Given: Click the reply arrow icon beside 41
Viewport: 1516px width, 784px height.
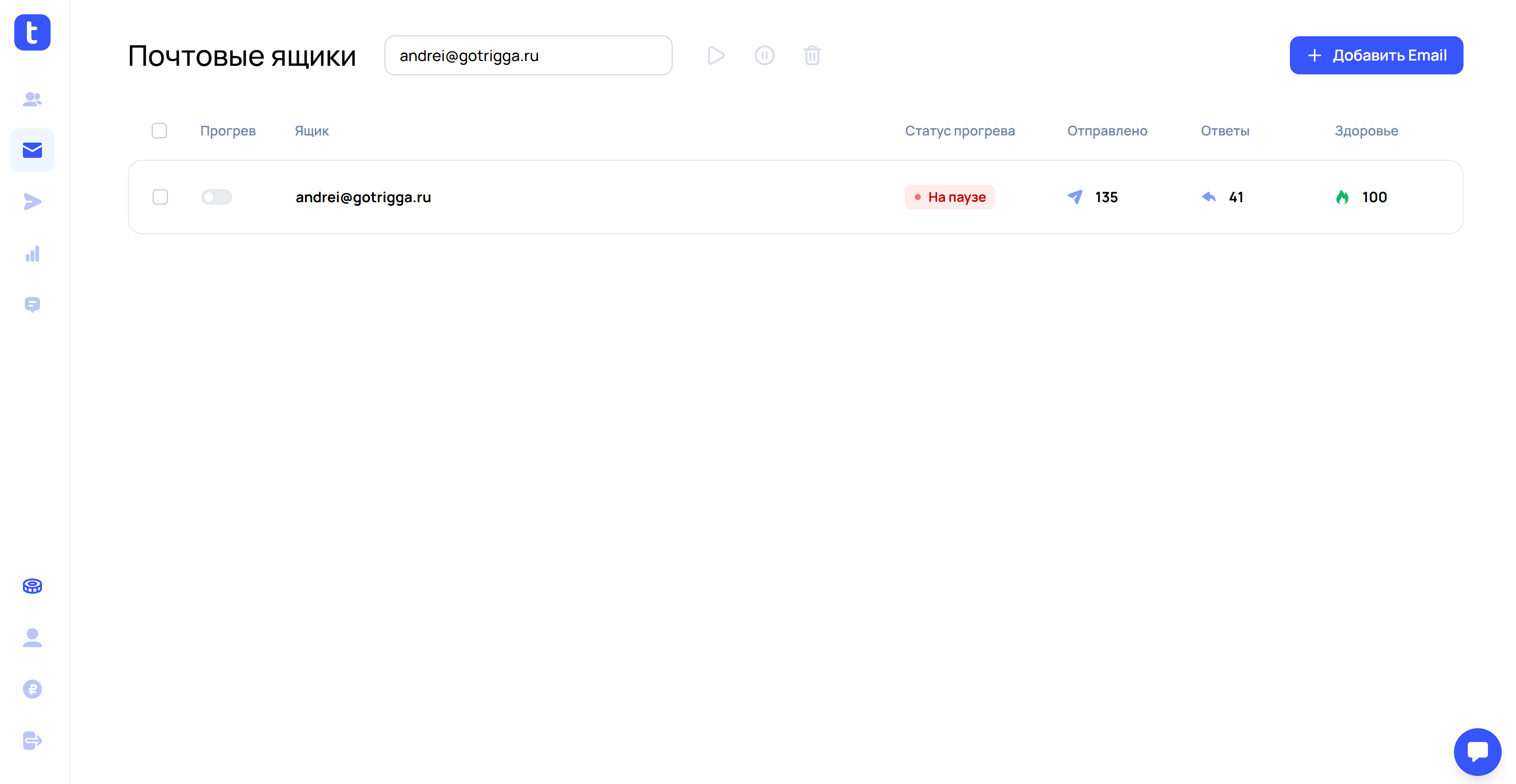Looking at the screenshot, I should (1209, 197).
